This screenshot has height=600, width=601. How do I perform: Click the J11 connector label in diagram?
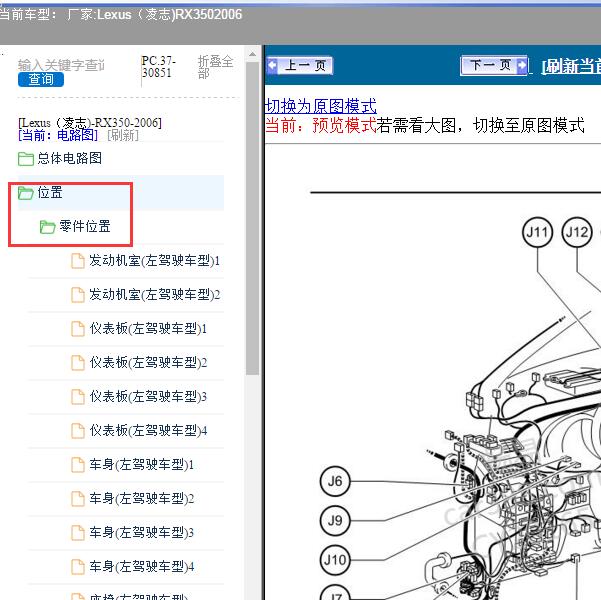[x=537, y=232]
